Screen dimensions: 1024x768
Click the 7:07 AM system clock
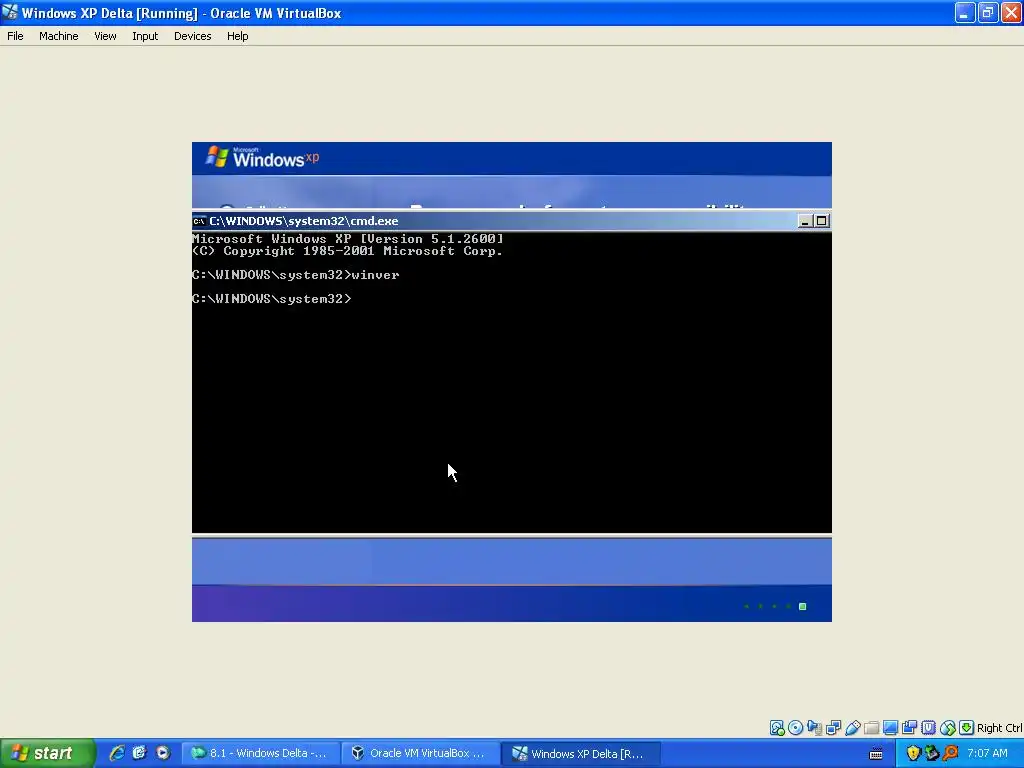(987, 753)
